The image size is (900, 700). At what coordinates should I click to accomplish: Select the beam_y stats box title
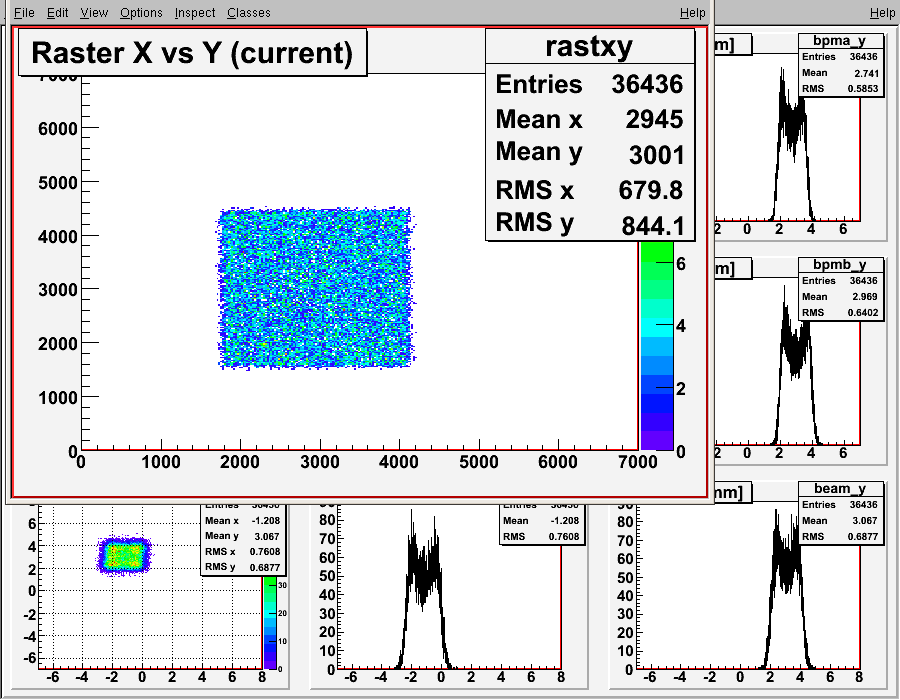pyautogui.click(x=840, y=489)
